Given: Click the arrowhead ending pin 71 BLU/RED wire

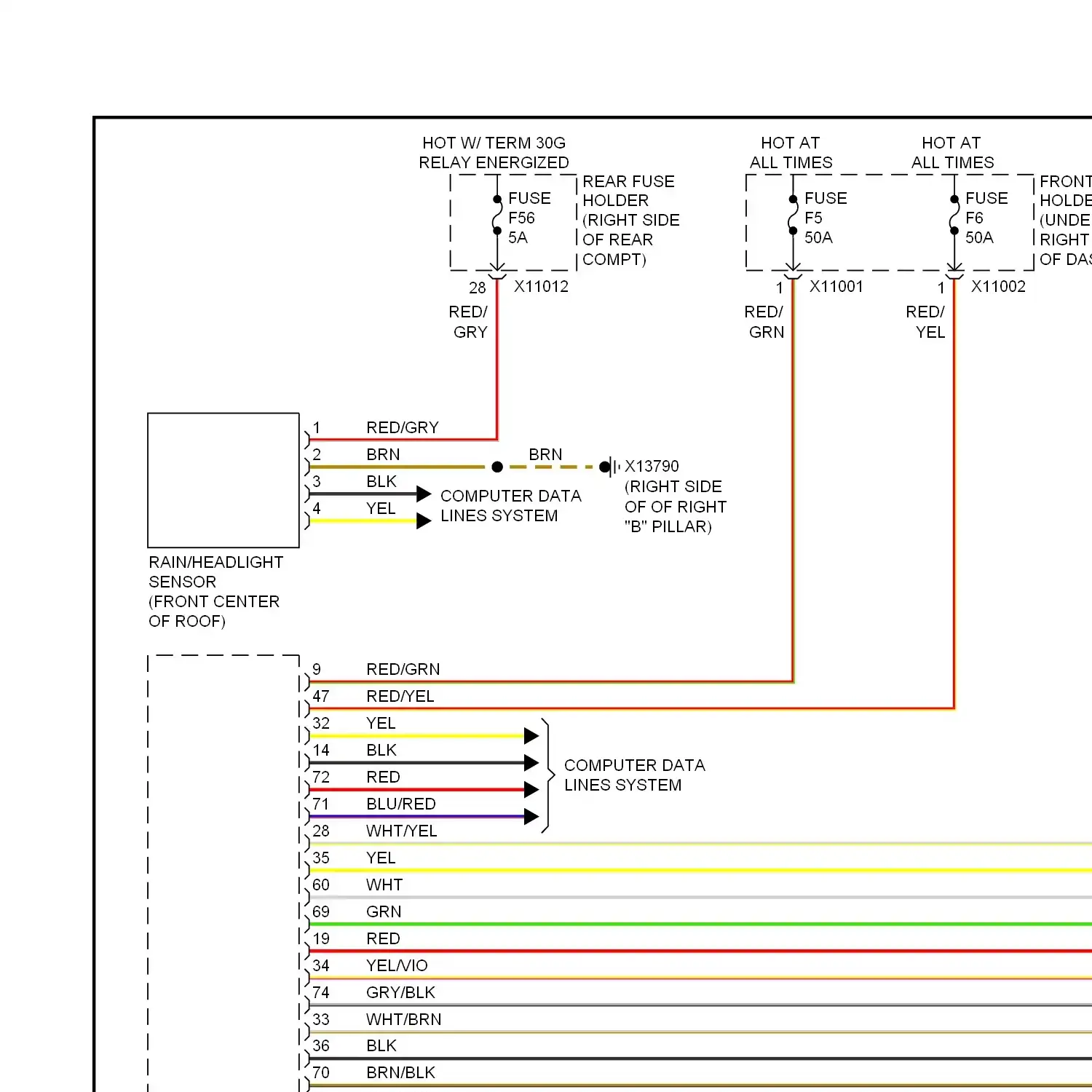Looking at the screenshot, I should [x=531, y=816].
